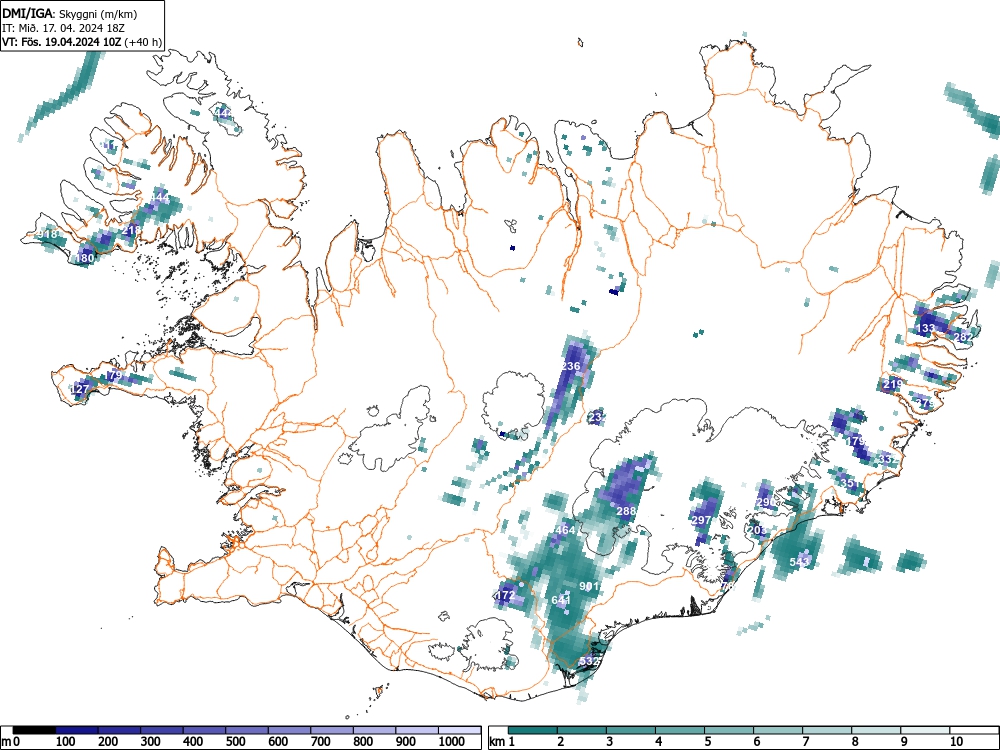
Task: Click the darkest teal swatch between km 1 and 2
Action: (x=533, y=730)
